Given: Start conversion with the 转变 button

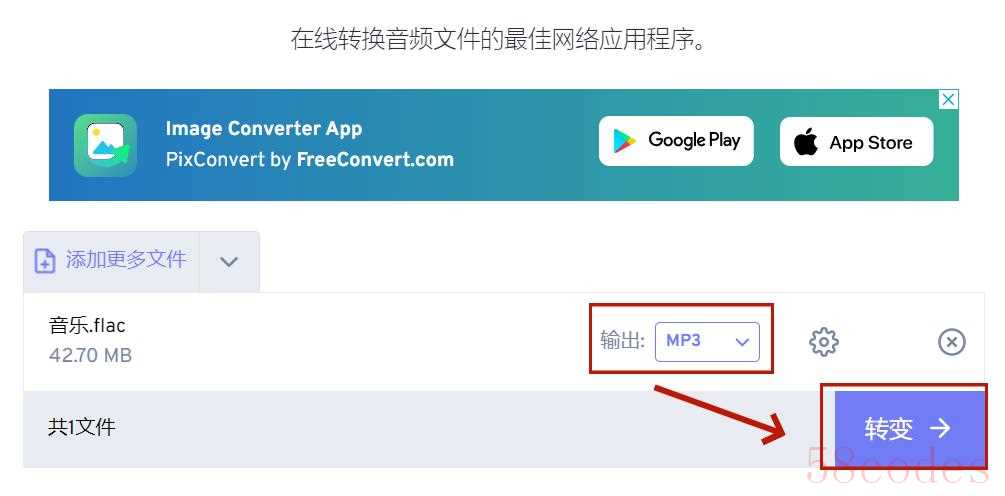Looking at the screenshot, I should [909, 429].
